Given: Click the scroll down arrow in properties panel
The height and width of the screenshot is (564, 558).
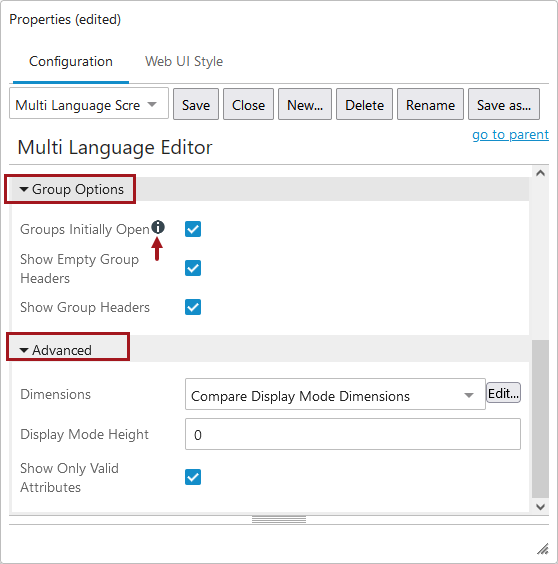Looking at the screenshot, I should [x=540, y=507].
